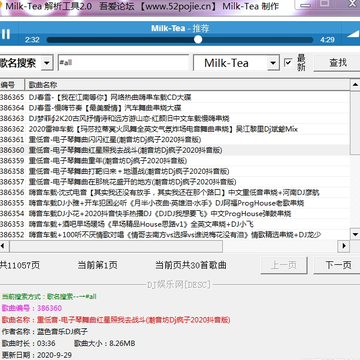Click the 歌曲大小 8.26MB text
Image resolution: width=360 pixels, height=360 pixels.
click(104, 343)
